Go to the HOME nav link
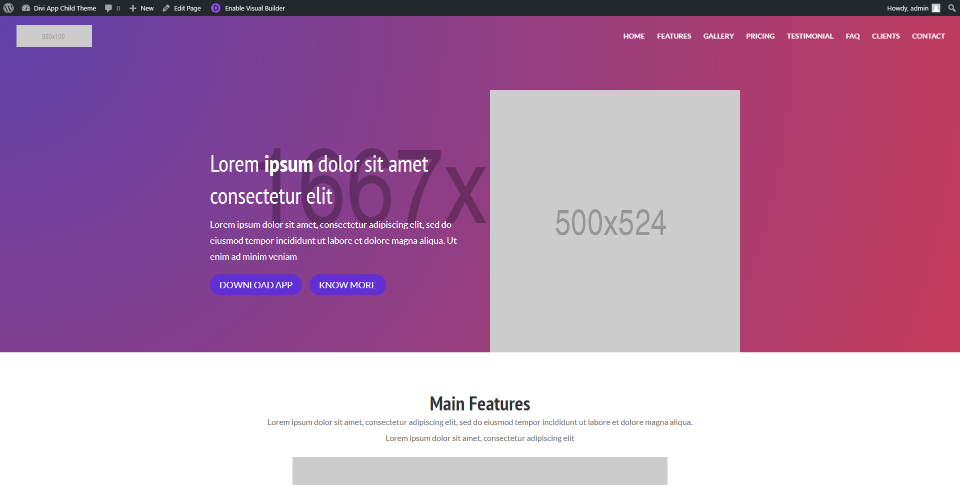The width and height of the screenshot is (960, 485). pos(634,36)
